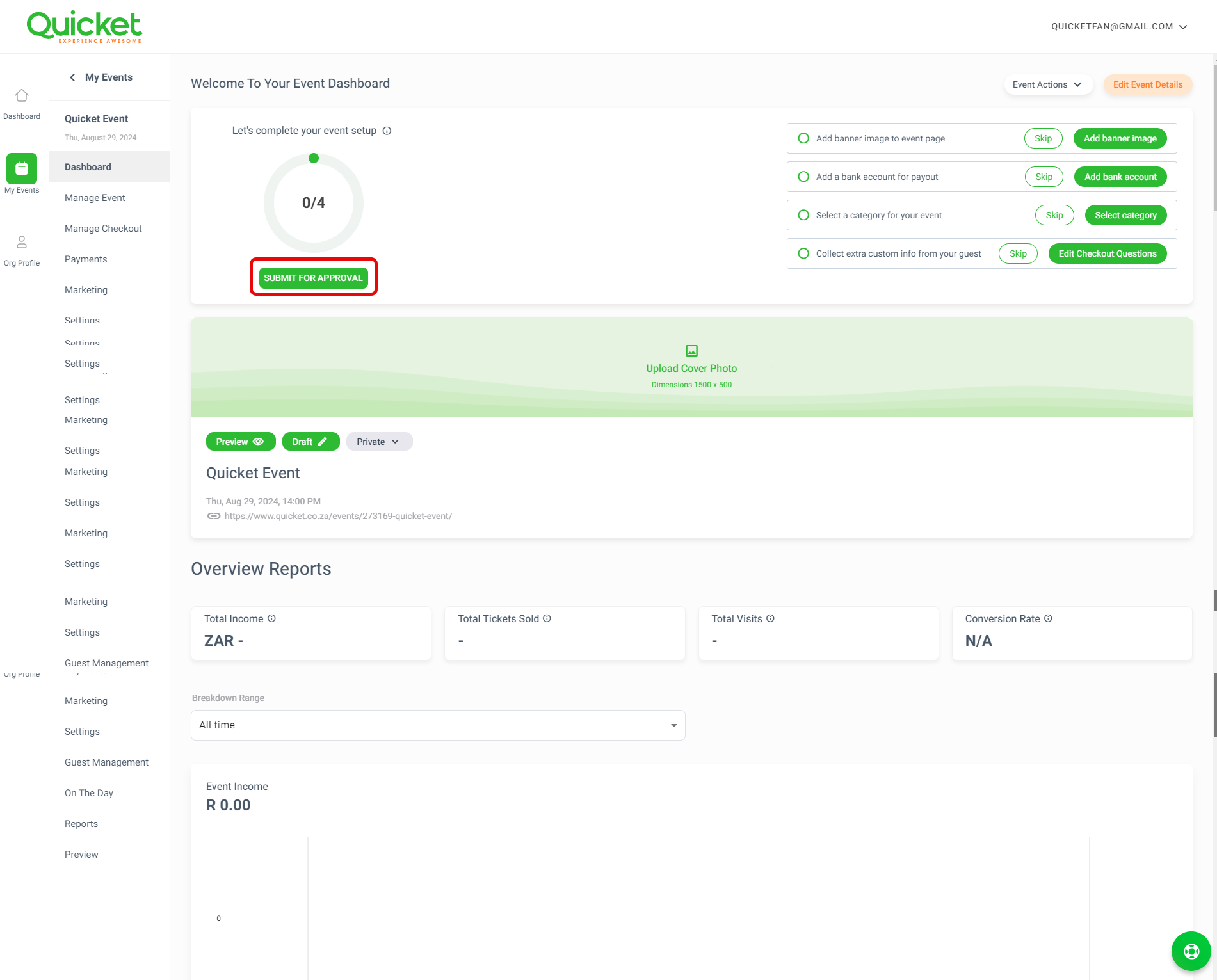The height and width of the screenshot is (980, 1217).
Task: Expand the Event Actions dropdown
Action: click(1048, 84)
